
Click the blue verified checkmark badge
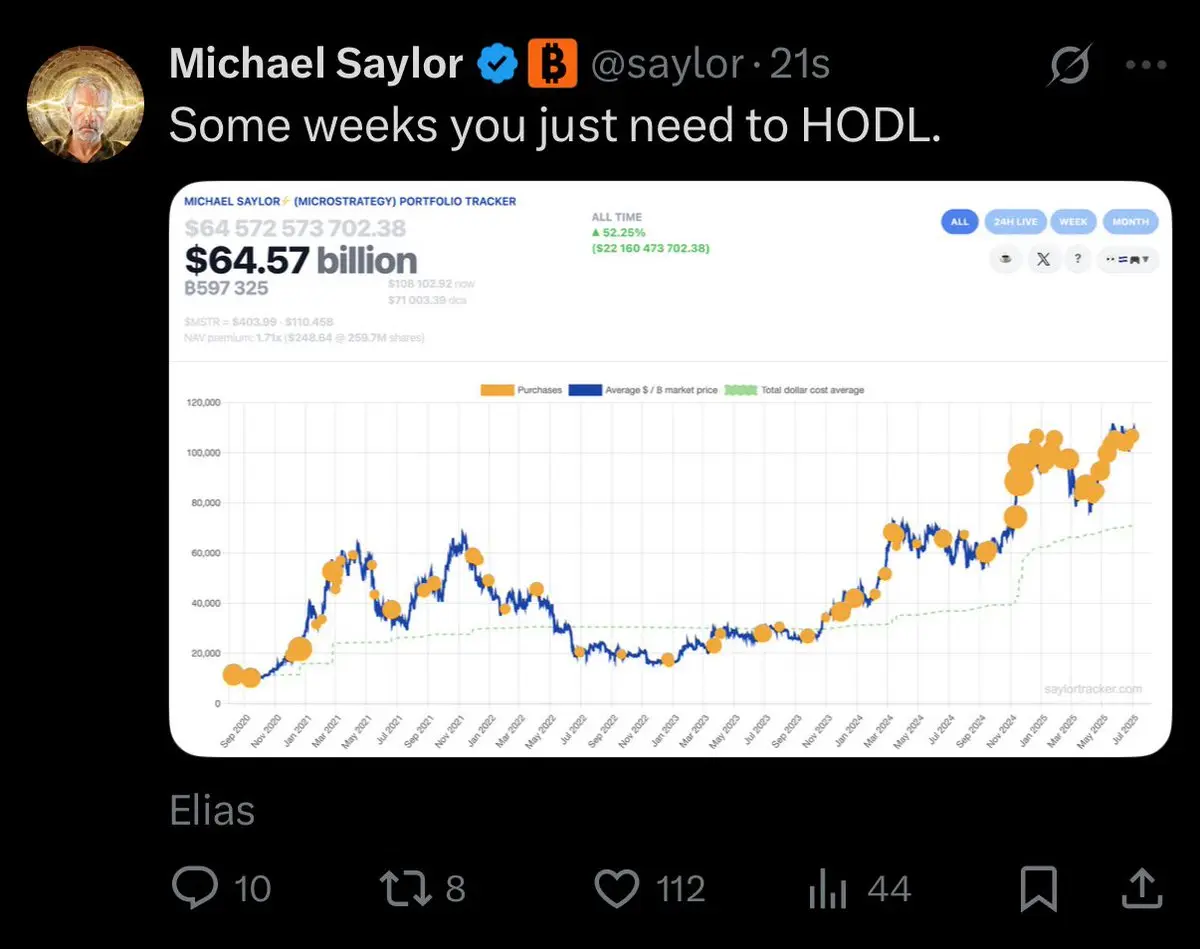(x=496, y=65)
